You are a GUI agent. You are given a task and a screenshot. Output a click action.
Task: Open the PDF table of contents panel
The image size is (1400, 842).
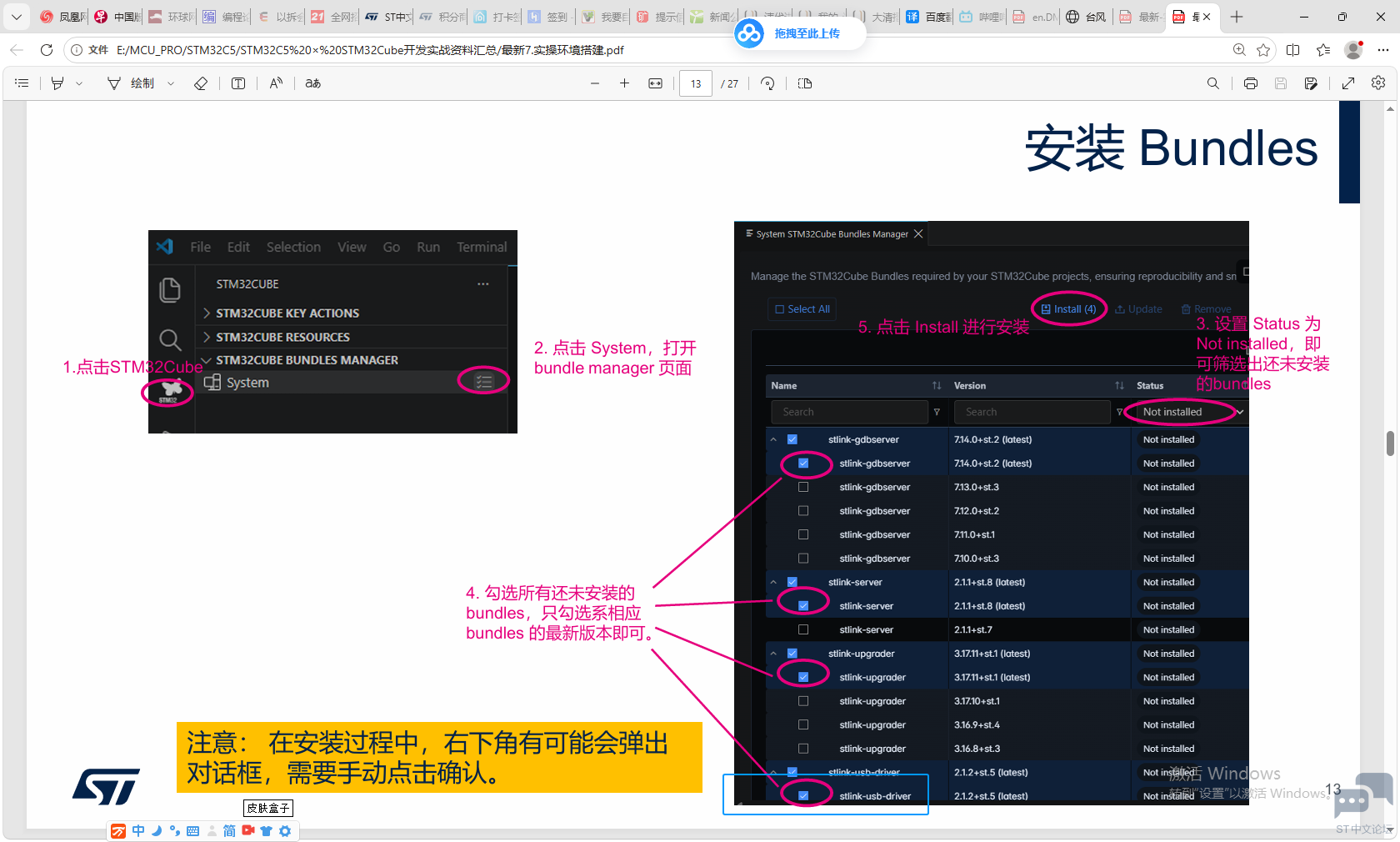(22, 83)
